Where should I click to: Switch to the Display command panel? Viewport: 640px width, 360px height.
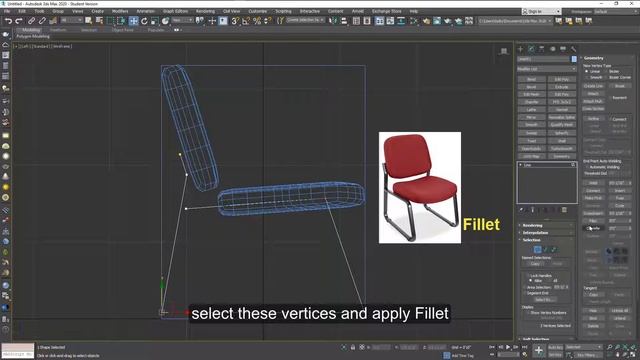563,49
